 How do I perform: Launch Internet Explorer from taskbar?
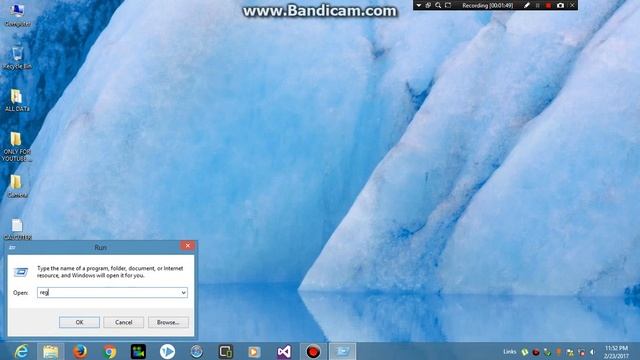coord(21,351)
